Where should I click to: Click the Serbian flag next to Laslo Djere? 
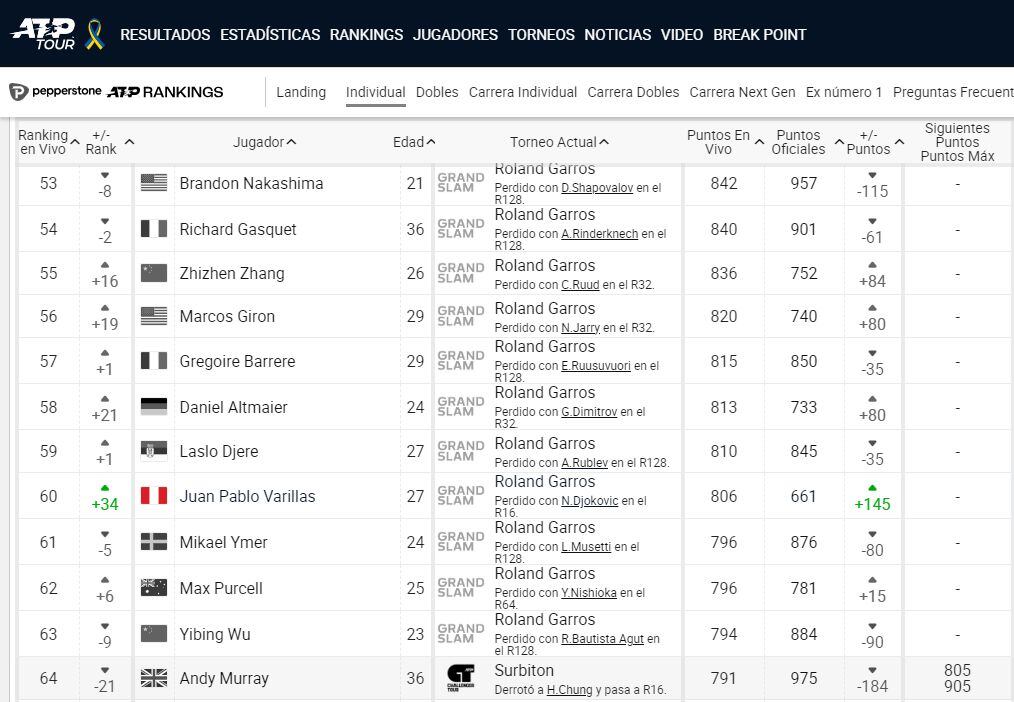[x=153, y=451]
